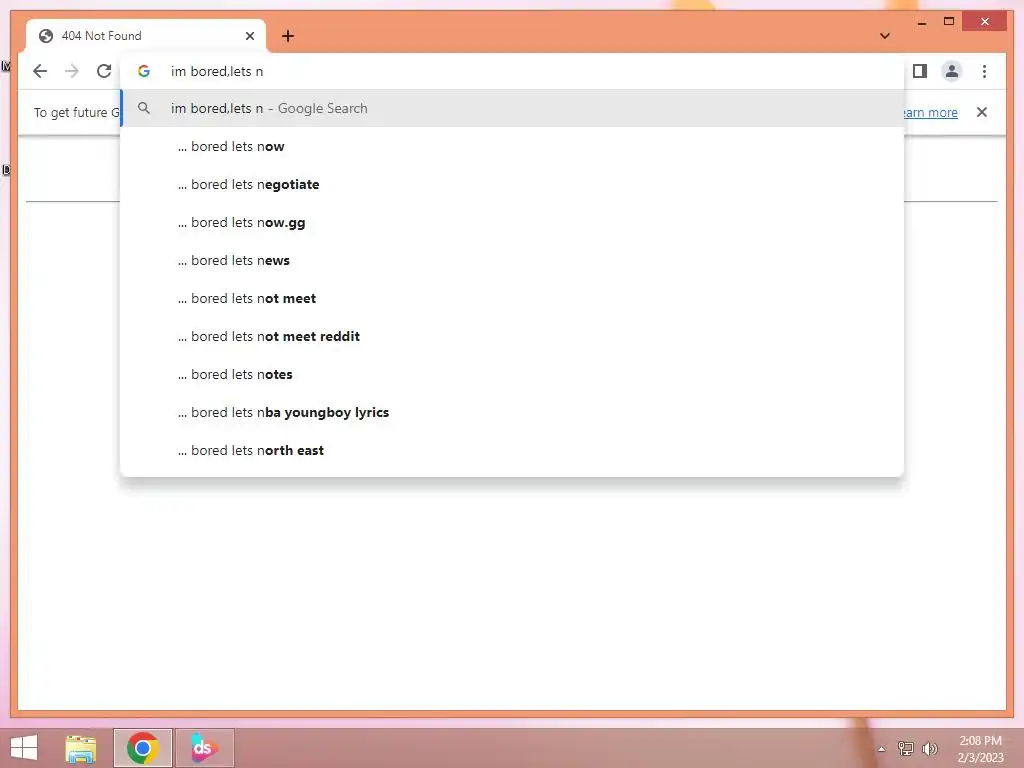Click the 'ds' app taskbar icon

204,748
